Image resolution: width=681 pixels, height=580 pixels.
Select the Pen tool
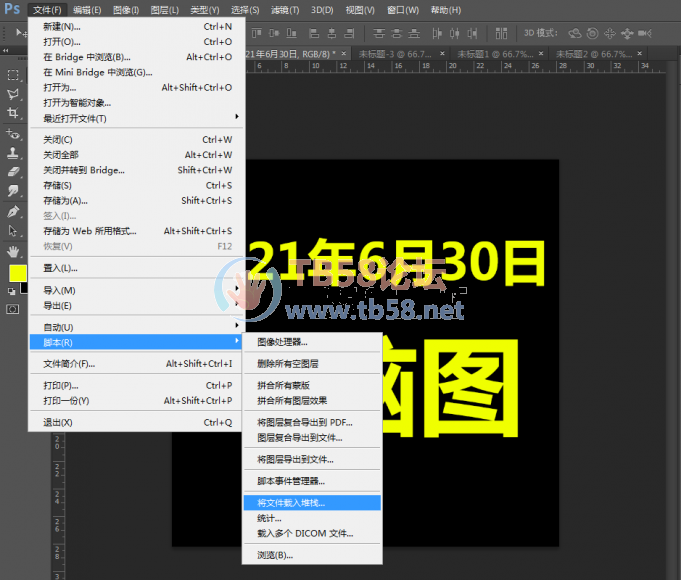tap(13, 212)
